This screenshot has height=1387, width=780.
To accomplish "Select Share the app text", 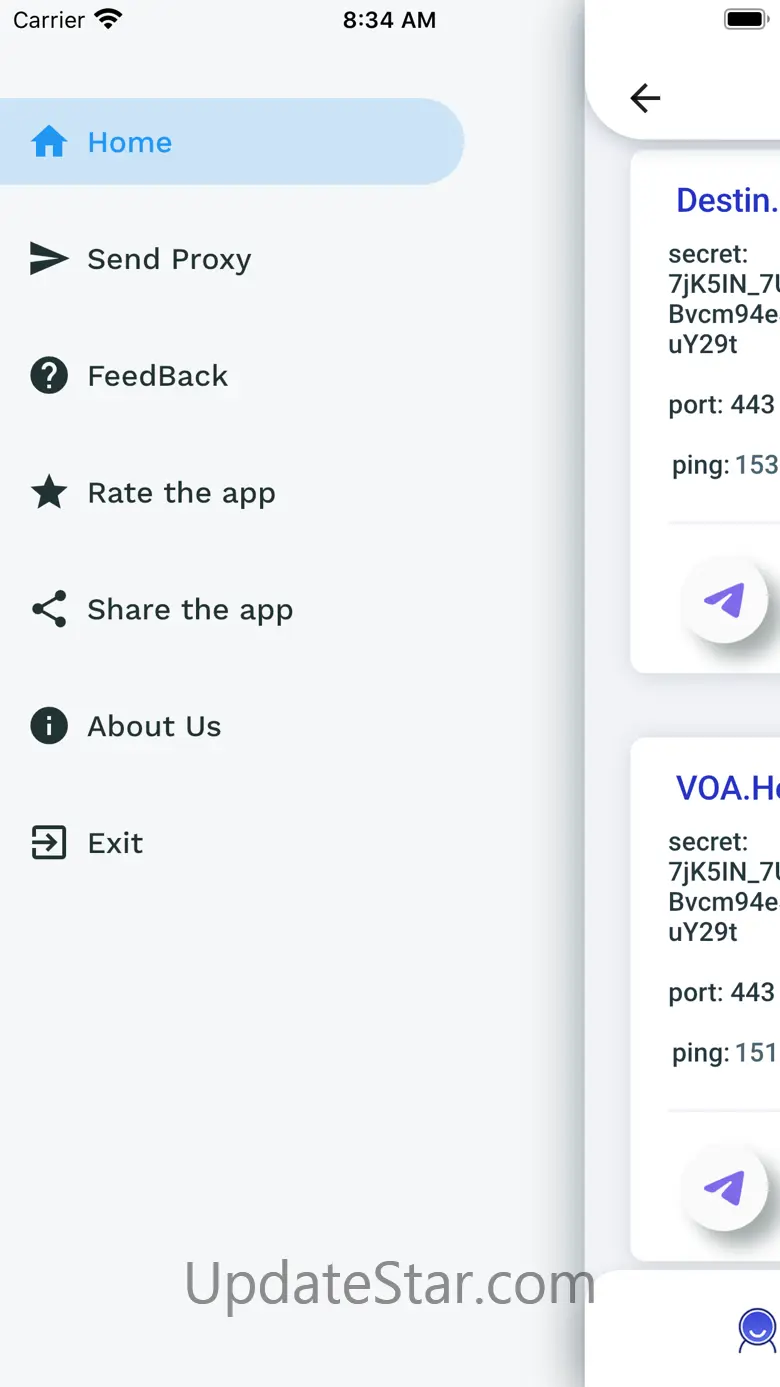I will pos(190,609).
